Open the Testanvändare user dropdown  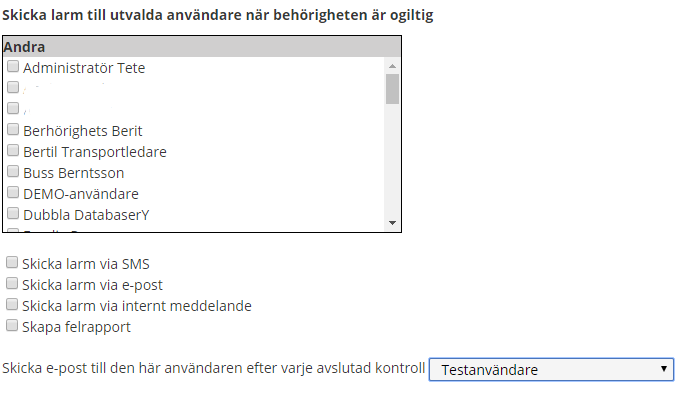click(550, 370)
